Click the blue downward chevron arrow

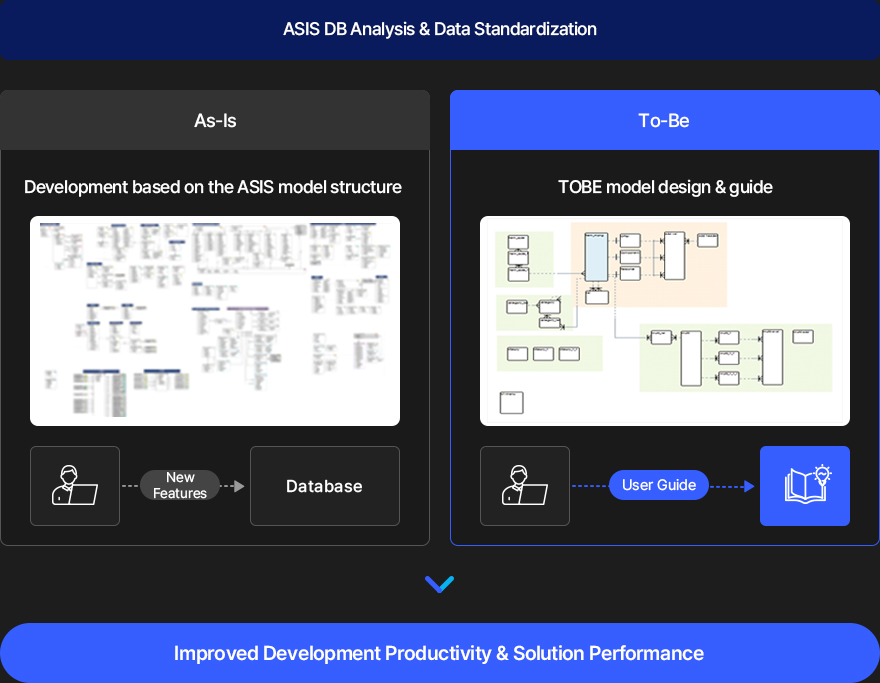click(439, 584)
